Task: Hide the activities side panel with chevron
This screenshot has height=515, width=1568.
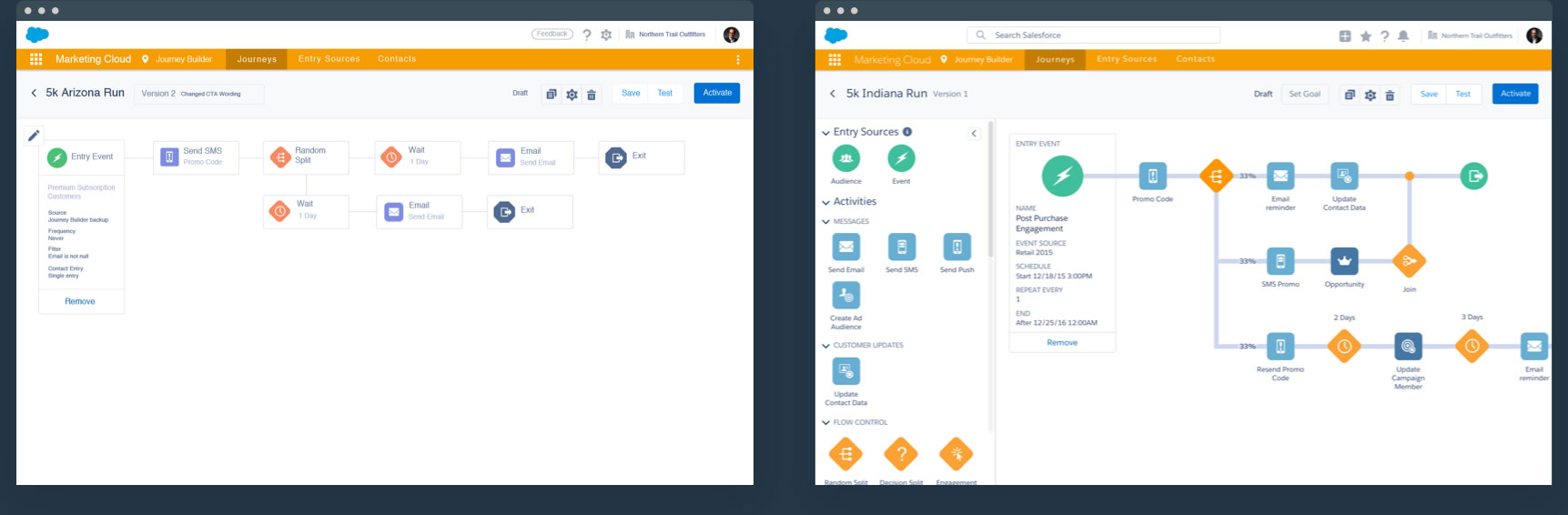Action: [974, 134]
